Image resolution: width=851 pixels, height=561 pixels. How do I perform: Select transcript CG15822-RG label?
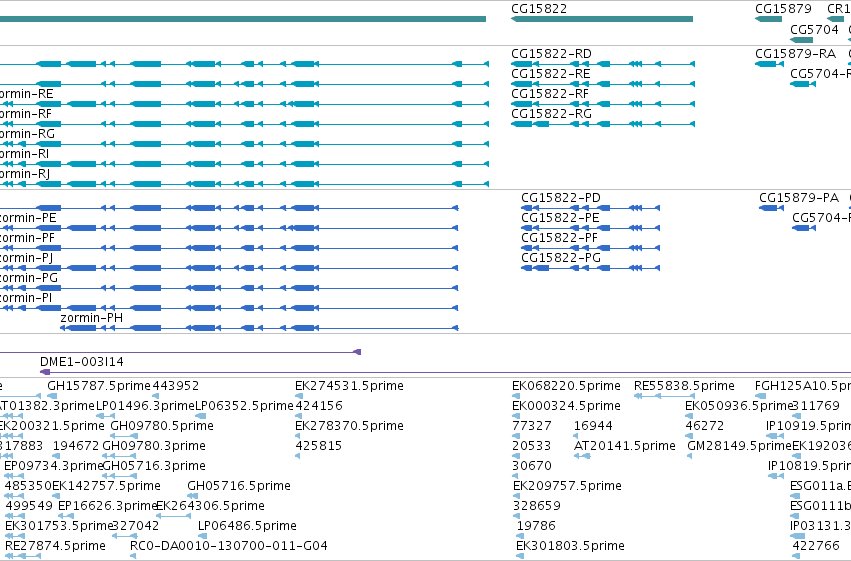coord(551,114)
